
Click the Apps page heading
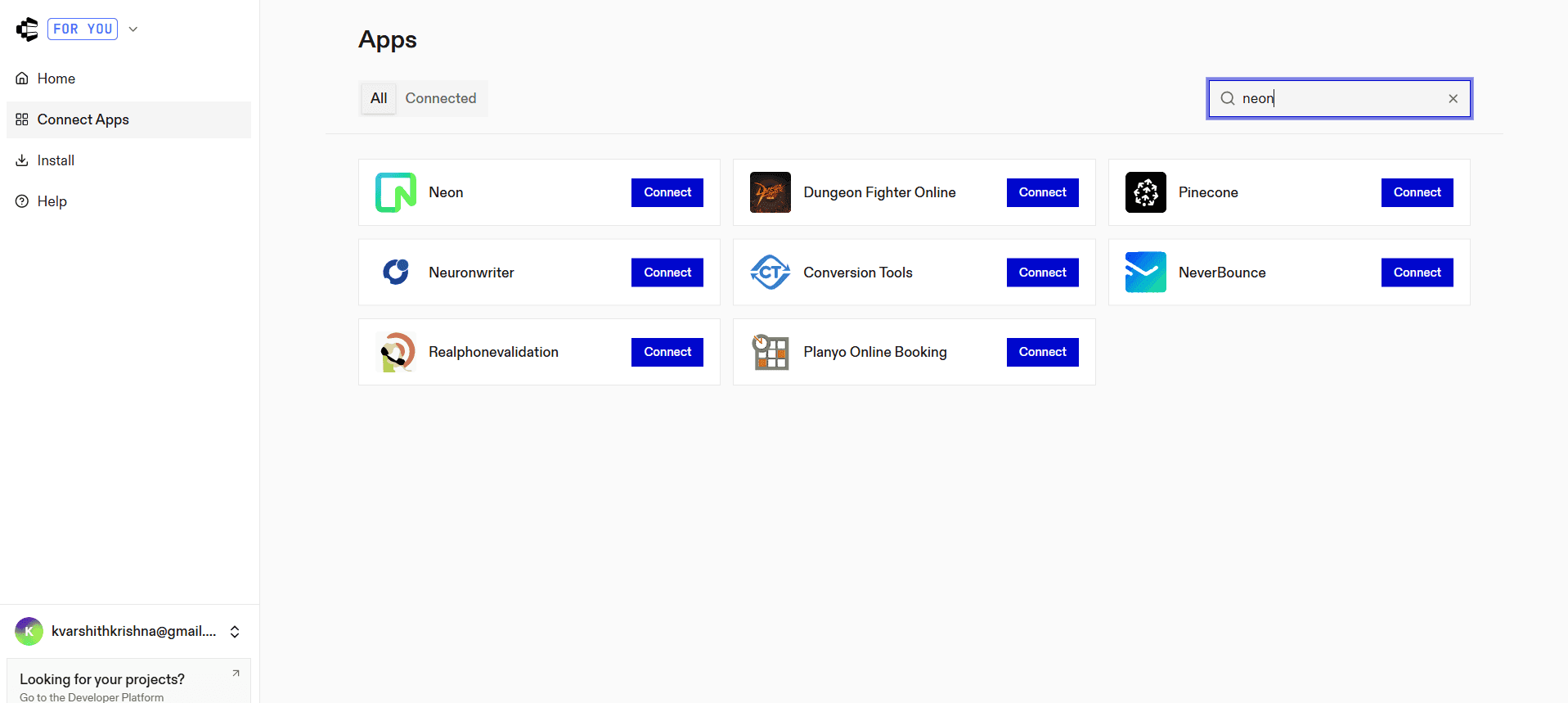[x=388, y=40]
